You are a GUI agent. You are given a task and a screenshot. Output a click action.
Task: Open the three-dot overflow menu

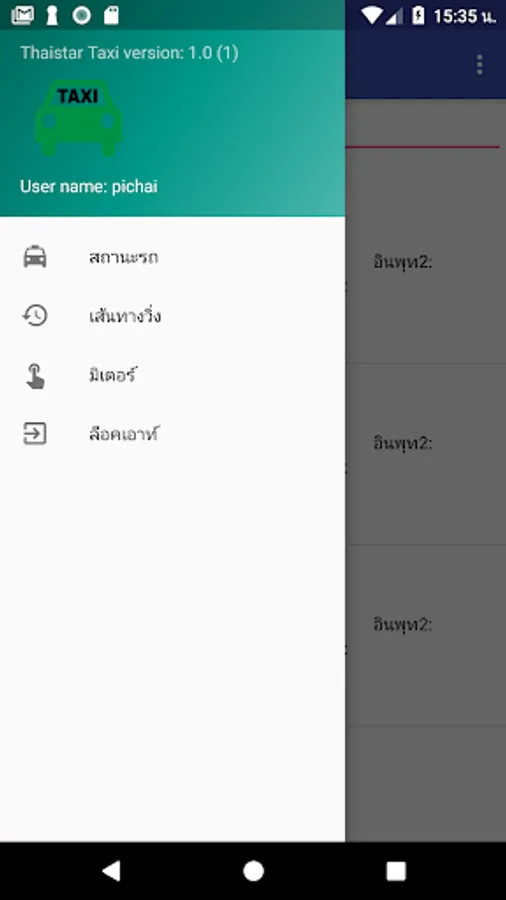[480, 65]
